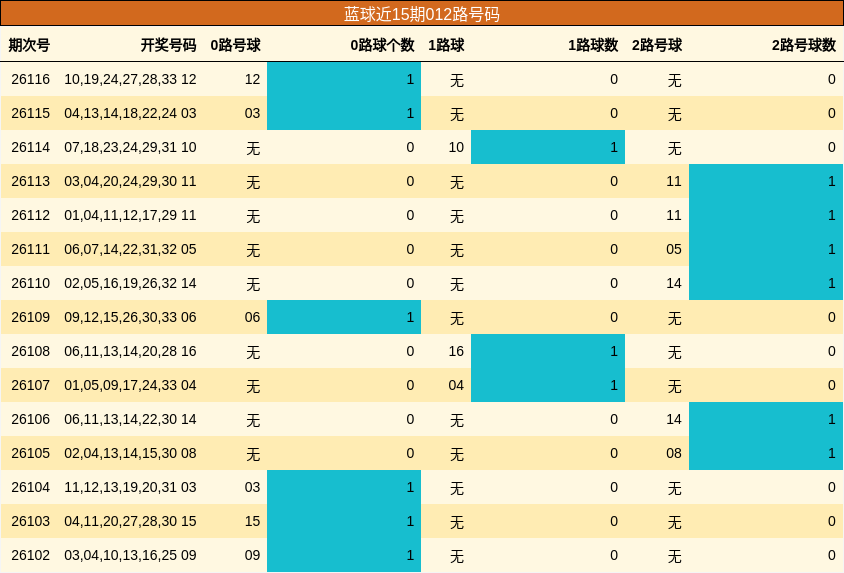Click highlighted 1路球数 cell in row 26114
This screenshot has width=844, height=573.
coord(548,147)
